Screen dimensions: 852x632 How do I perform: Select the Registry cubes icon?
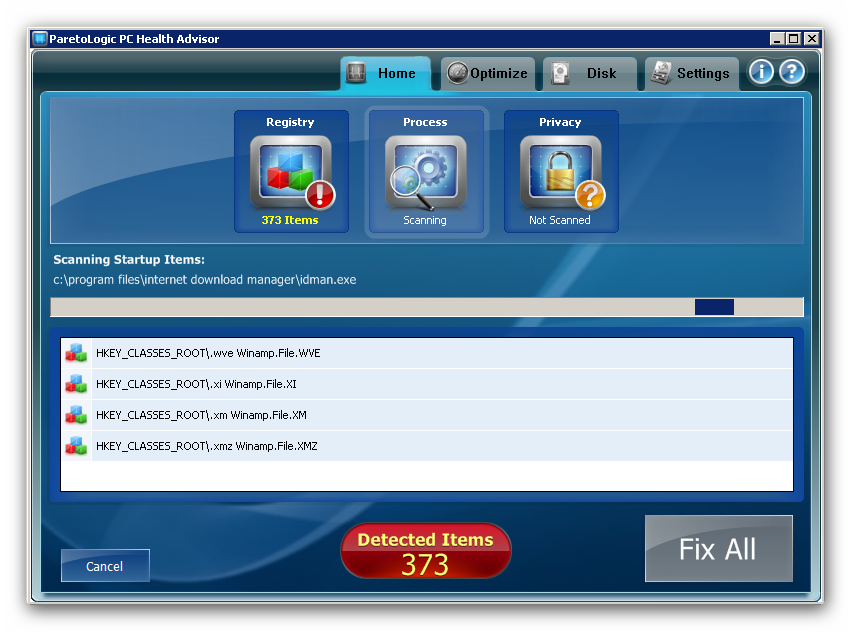point(291,171)
